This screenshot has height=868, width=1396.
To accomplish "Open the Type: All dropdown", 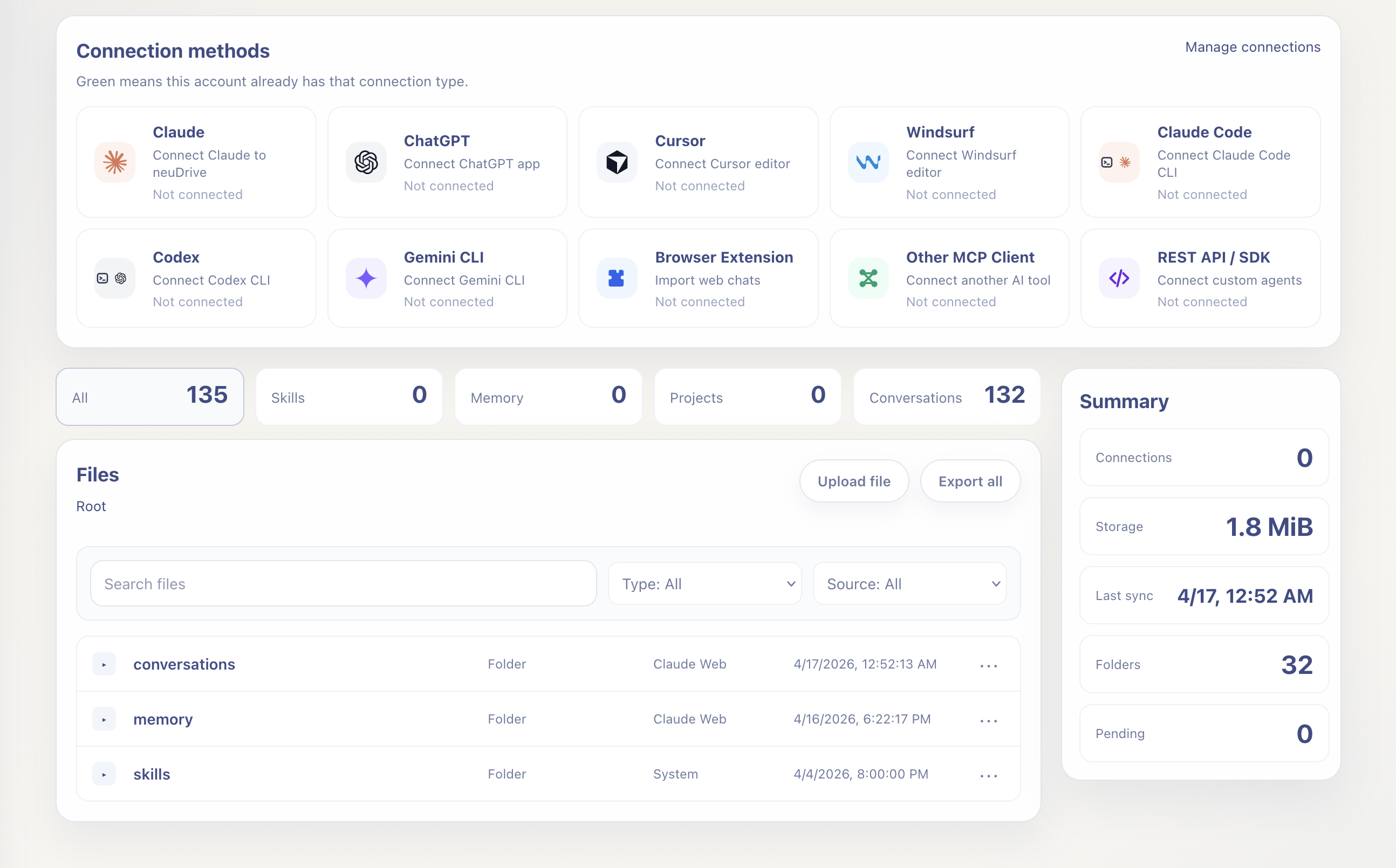I will click(x=704, y=584).
